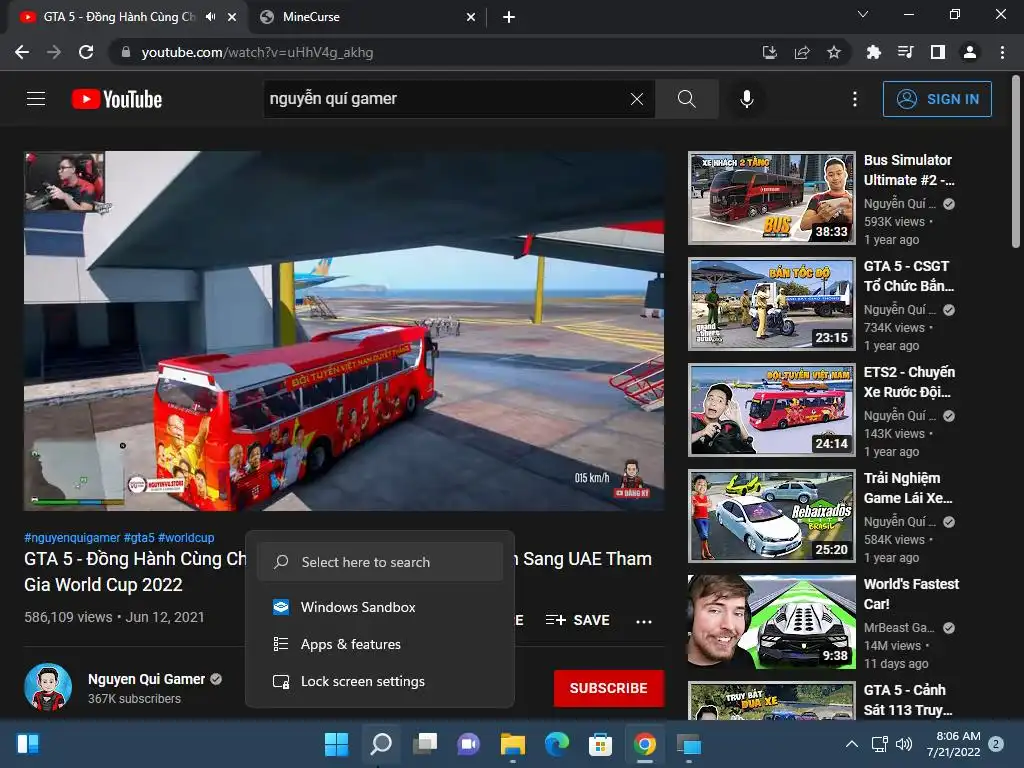Open Windows Sandbox from the popup
The width and height of the screenshot is (1024, 768).
click(380, 607)
